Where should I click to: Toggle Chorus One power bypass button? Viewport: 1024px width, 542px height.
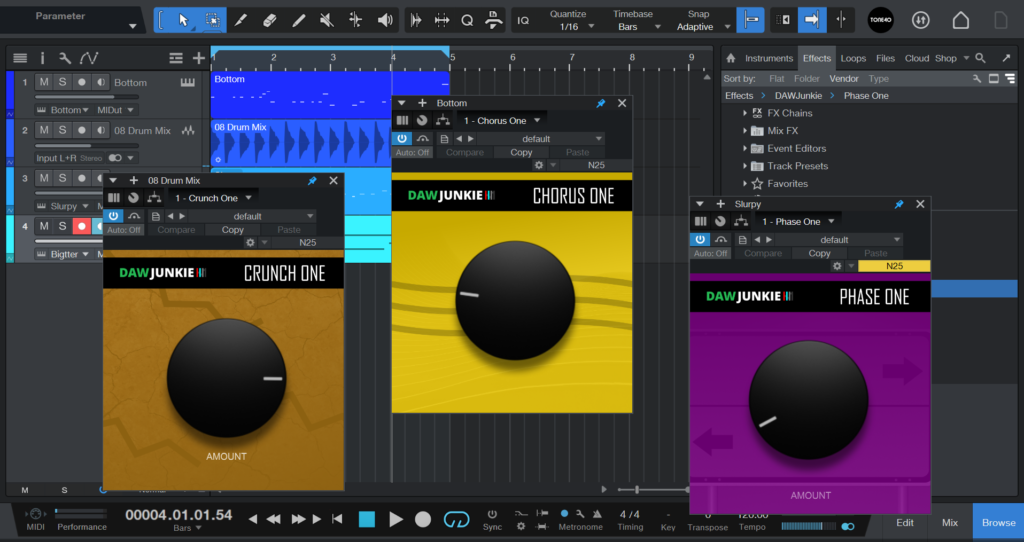tap(402, 138)
